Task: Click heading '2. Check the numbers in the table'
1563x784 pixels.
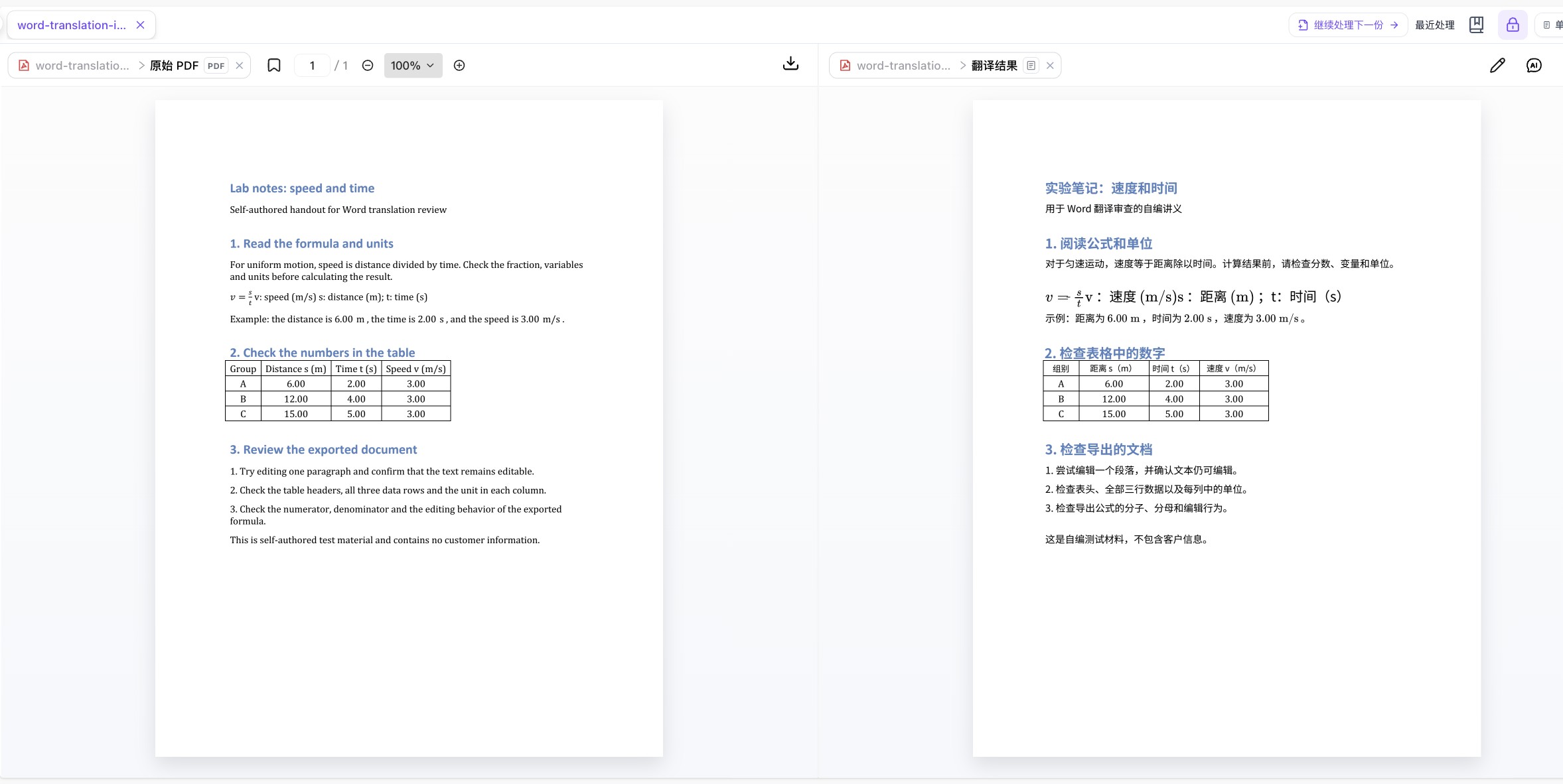Action: click(x=322, y=353)
